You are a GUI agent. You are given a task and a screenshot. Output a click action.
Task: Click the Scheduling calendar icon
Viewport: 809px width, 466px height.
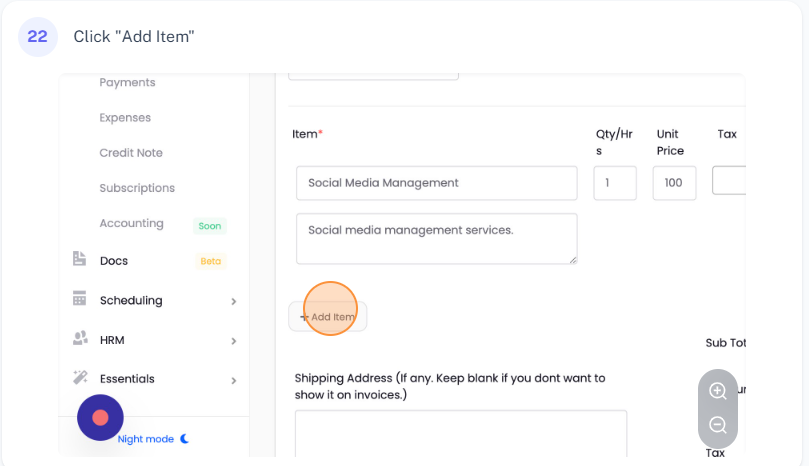[x=80, y=299]
